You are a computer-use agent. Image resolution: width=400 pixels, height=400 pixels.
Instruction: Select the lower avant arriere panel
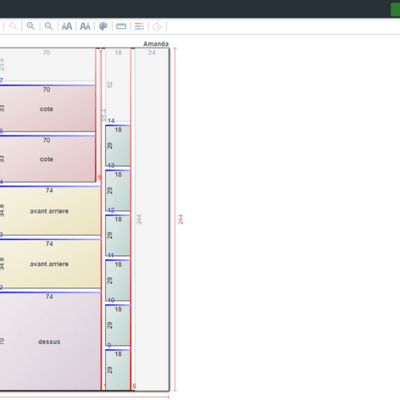tap(50, 264)
